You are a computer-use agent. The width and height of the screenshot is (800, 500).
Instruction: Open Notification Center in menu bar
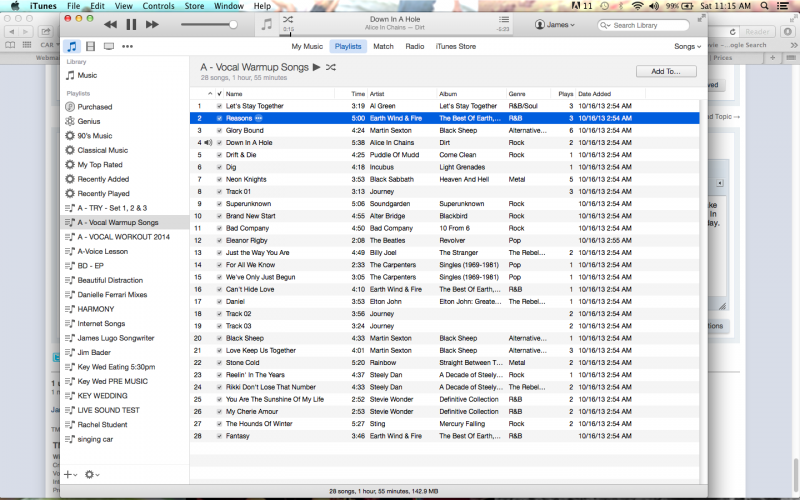point(782,6)
